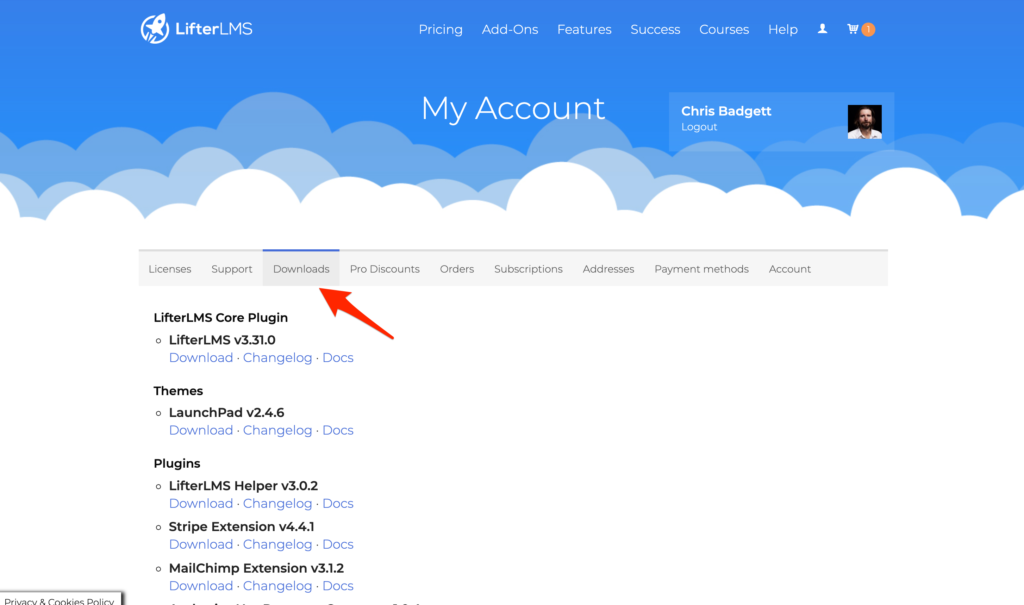Click the MailChimp Extension v3.1.2 title
Screen dimensions: 1024x605
[x=257, y=568]
